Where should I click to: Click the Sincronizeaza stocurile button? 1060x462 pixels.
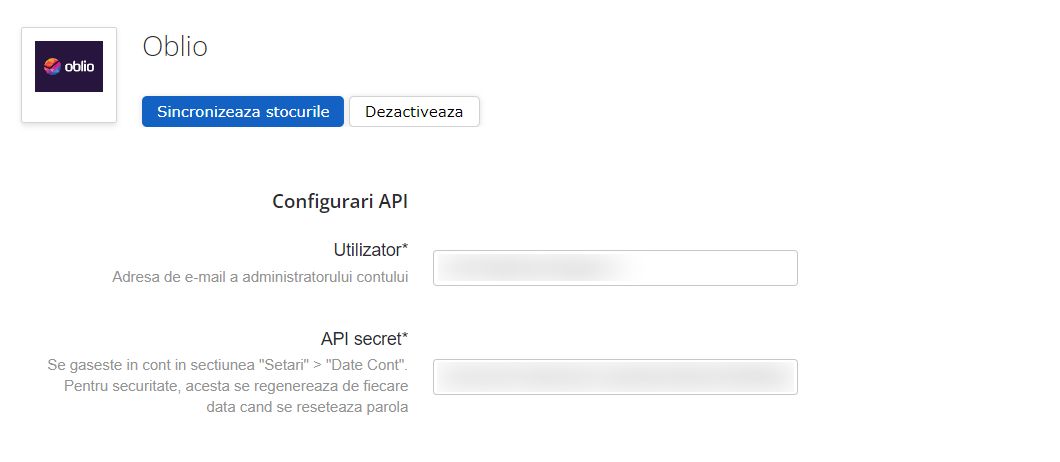pos(243,112)
